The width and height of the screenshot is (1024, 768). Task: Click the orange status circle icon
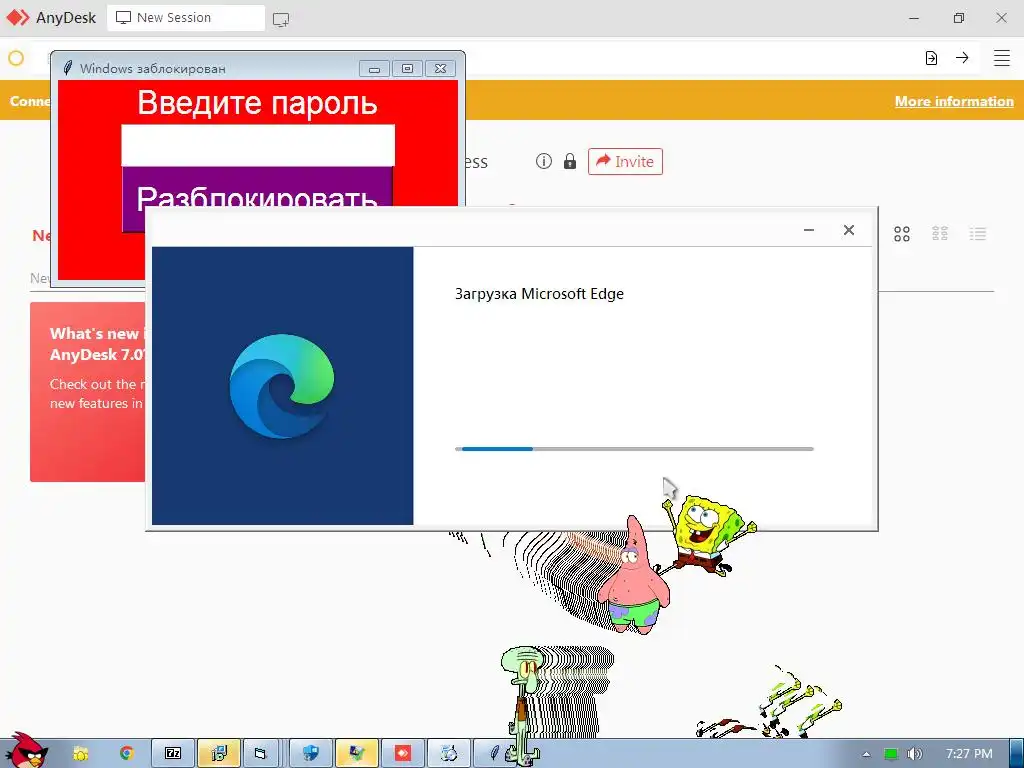(x=16, y=58)
